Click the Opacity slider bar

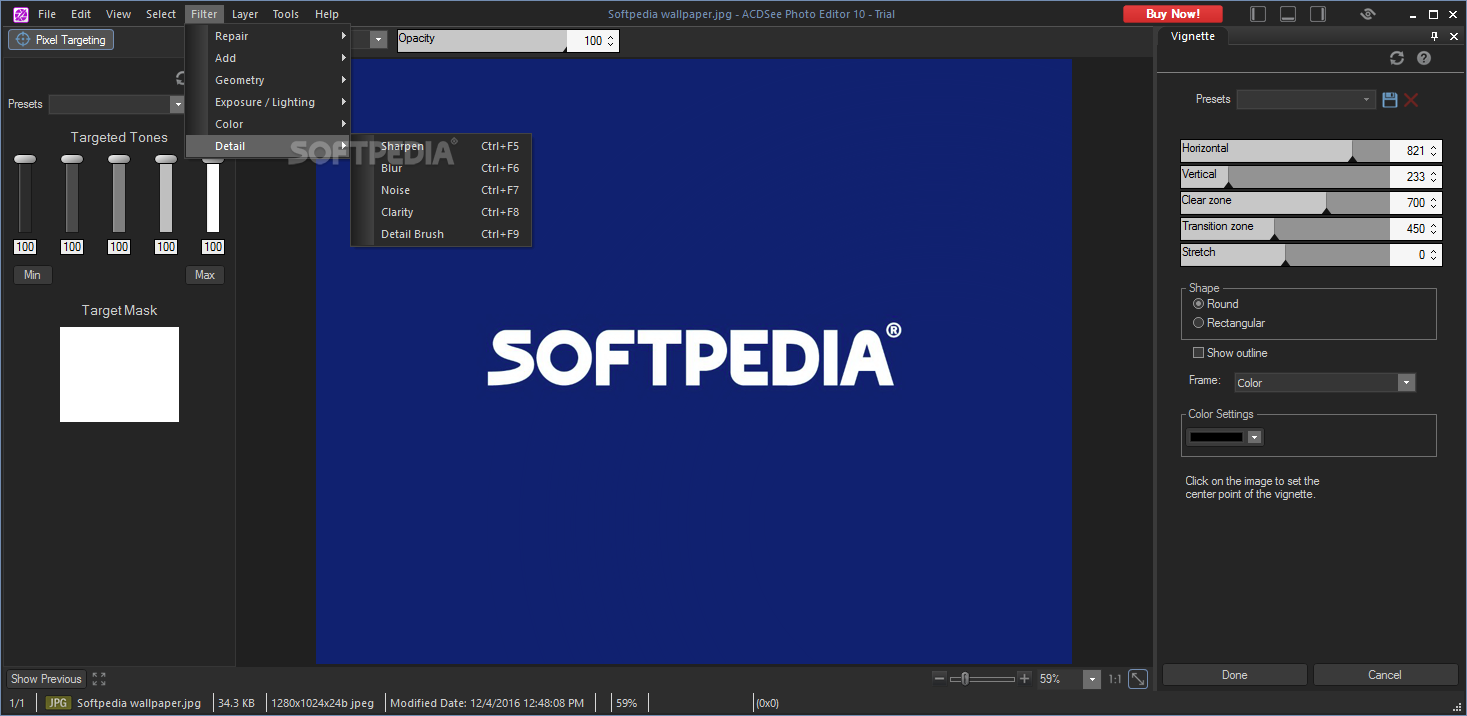point(482,41)
